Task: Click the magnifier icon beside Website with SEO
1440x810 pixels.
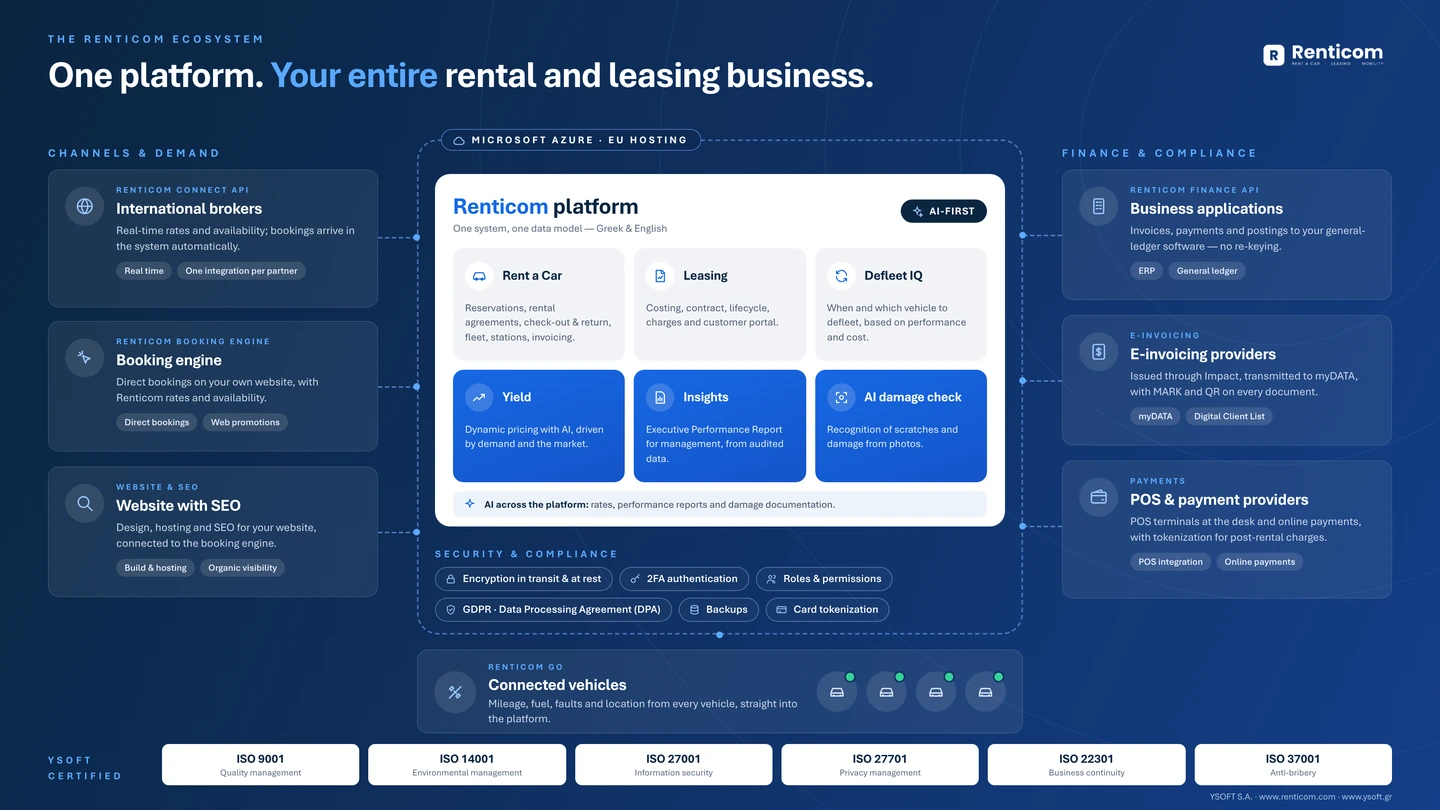Action: (85, 503)
